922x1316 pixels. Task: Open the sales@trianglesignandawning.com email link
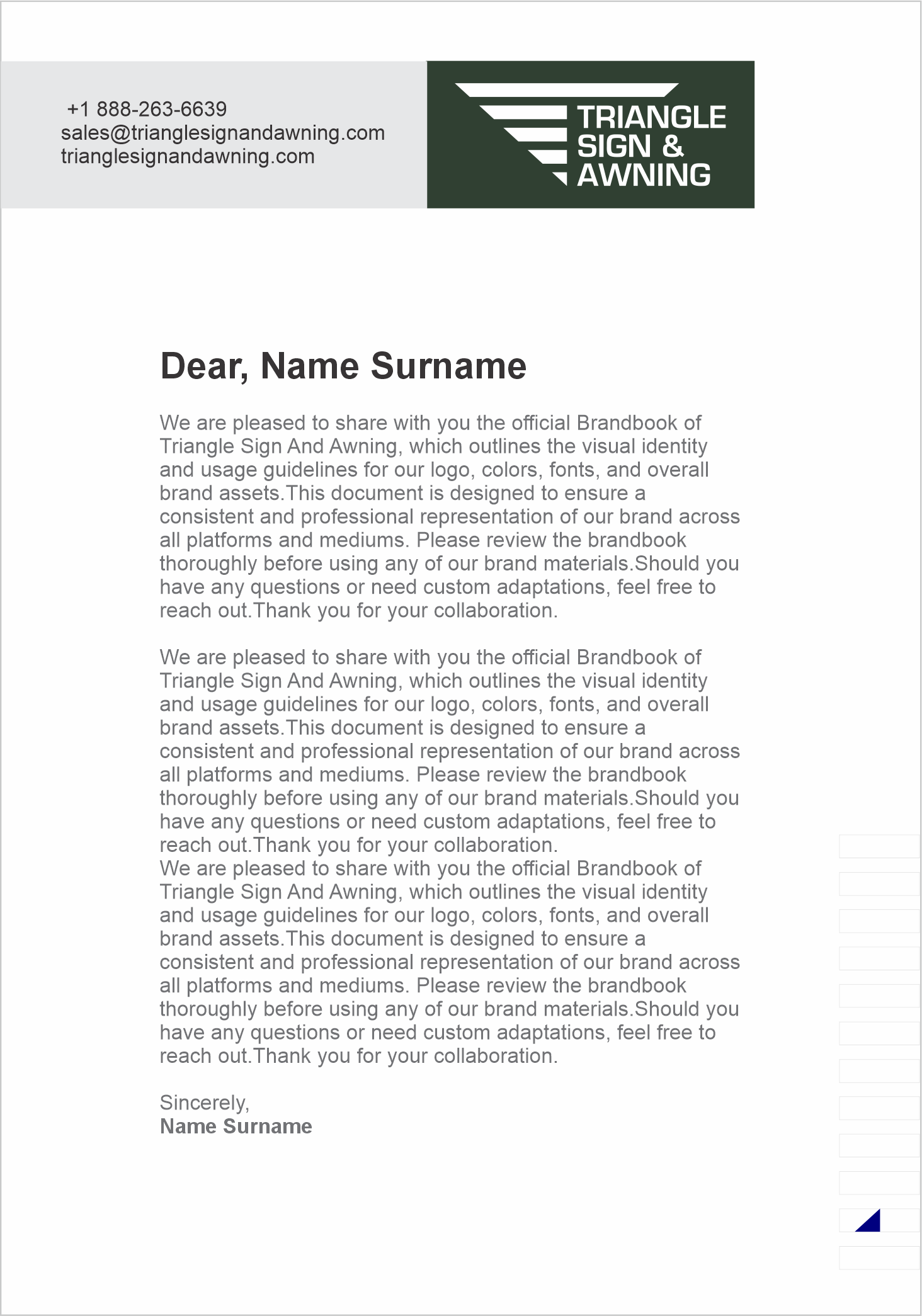tap(223, 133)
